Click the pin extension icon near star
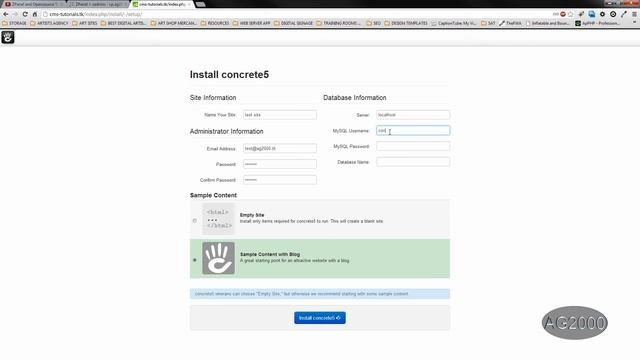The width and height of the screenshot is (640, 360). 581,14
